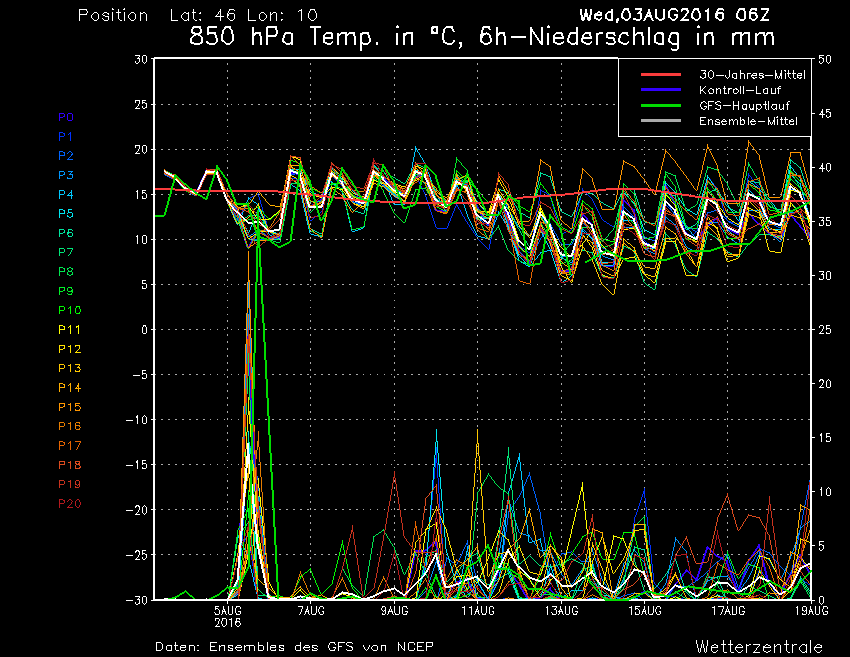The height and width of the screenshot is (657, 850).
Task: Click the chart title 850 hPa Temp
Action: (482, 37)
